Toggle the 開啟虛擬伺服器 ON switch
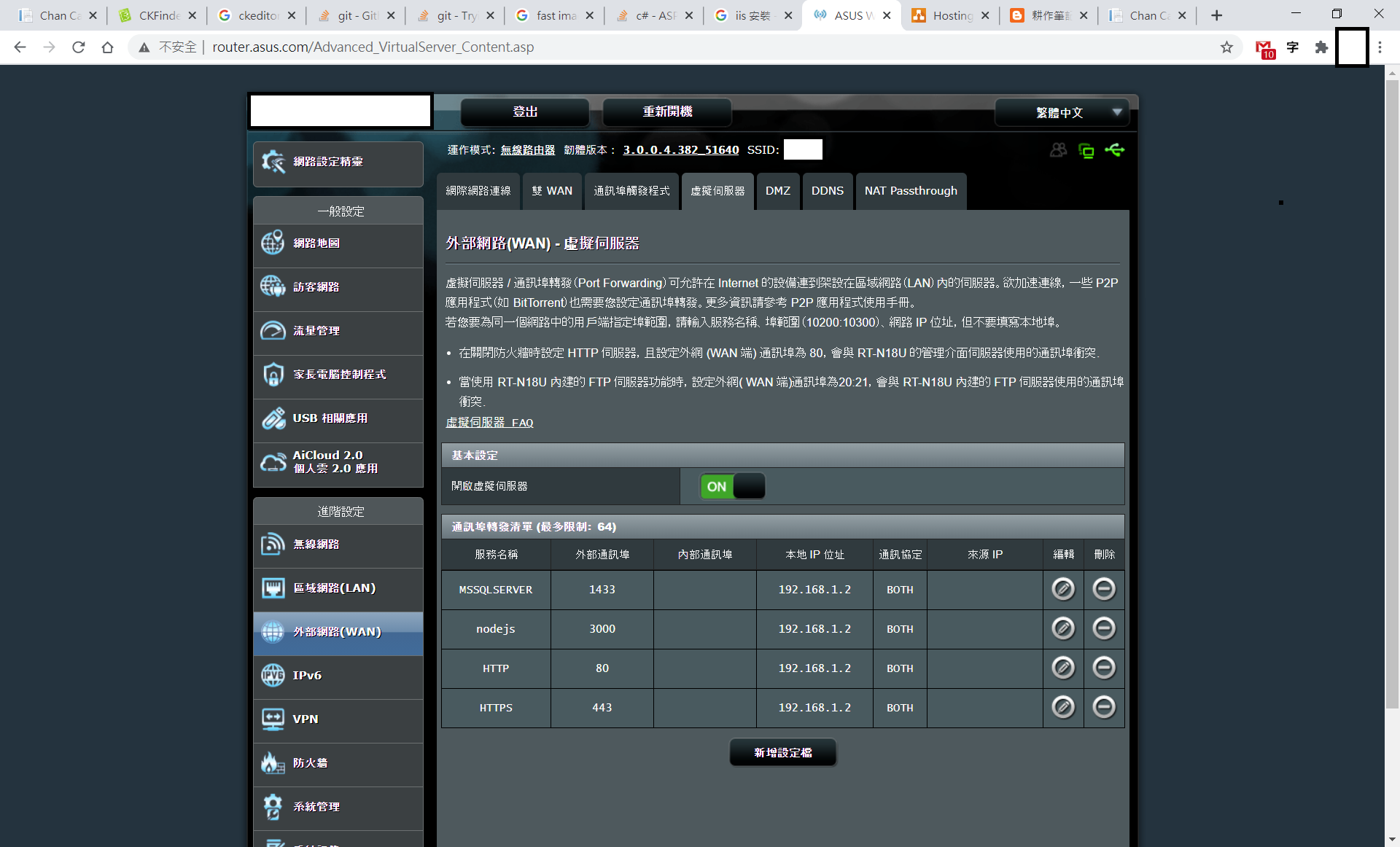This screenshot has height=847, width=1400. (733, 486)
